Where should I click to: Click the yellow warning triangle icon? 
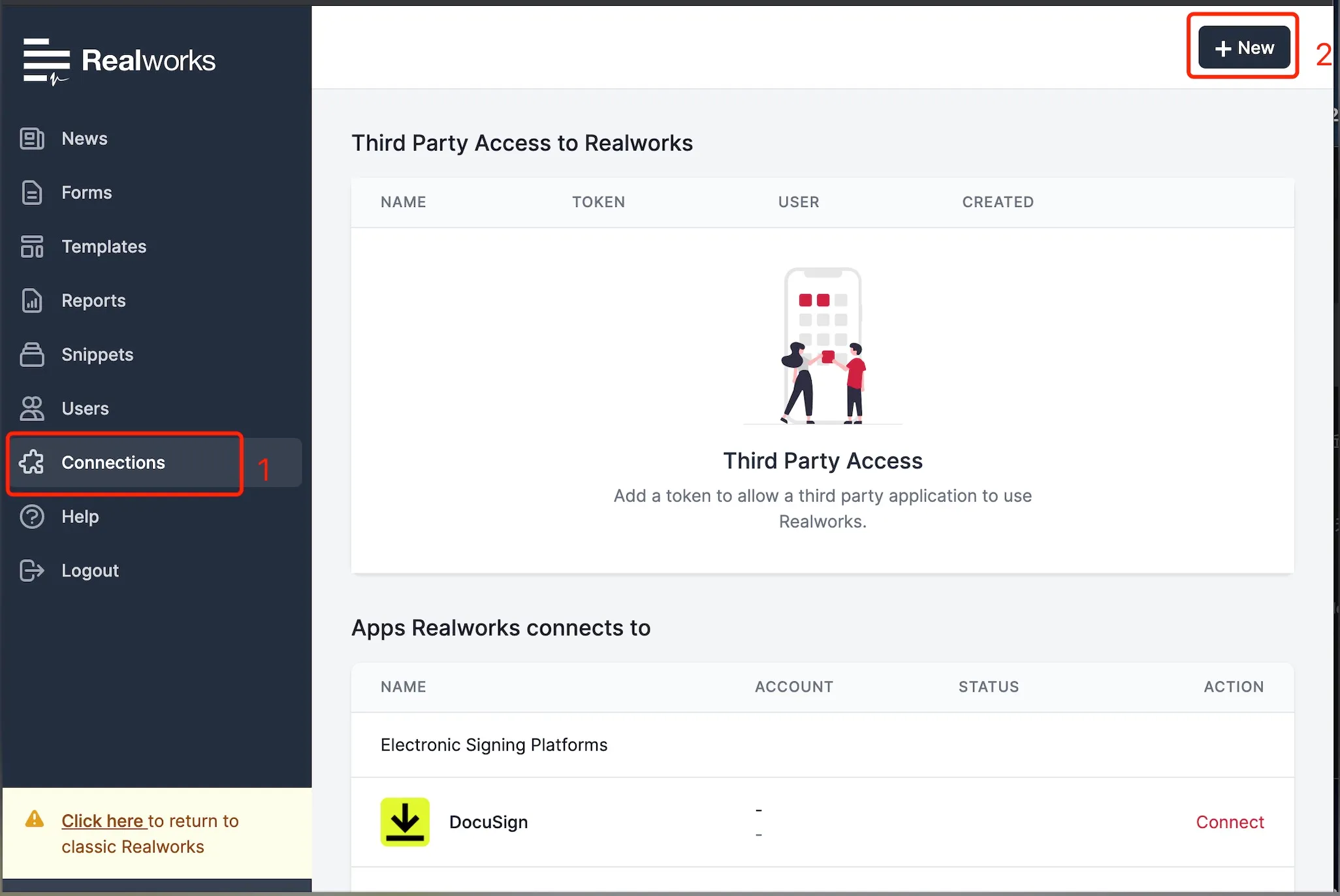35,819
